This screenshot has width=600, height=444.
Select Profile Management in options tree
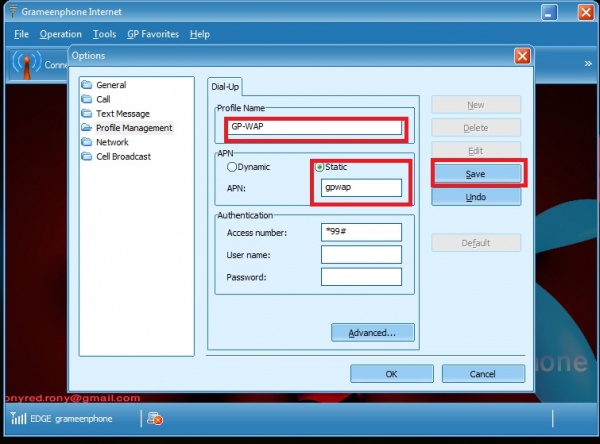134,128
